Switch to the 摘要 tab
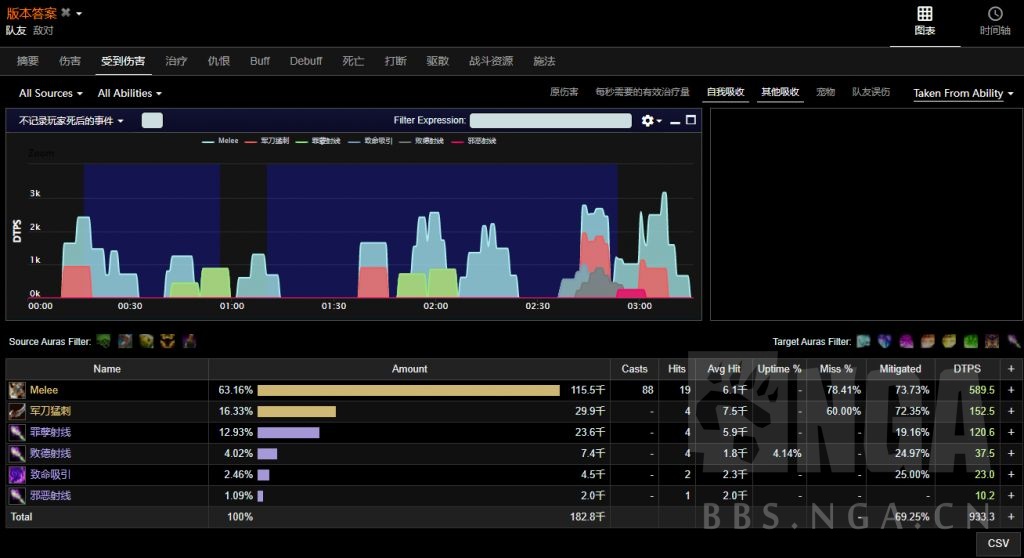The width and height of the screenshot is (1024, 558). (x=27, y=61)
